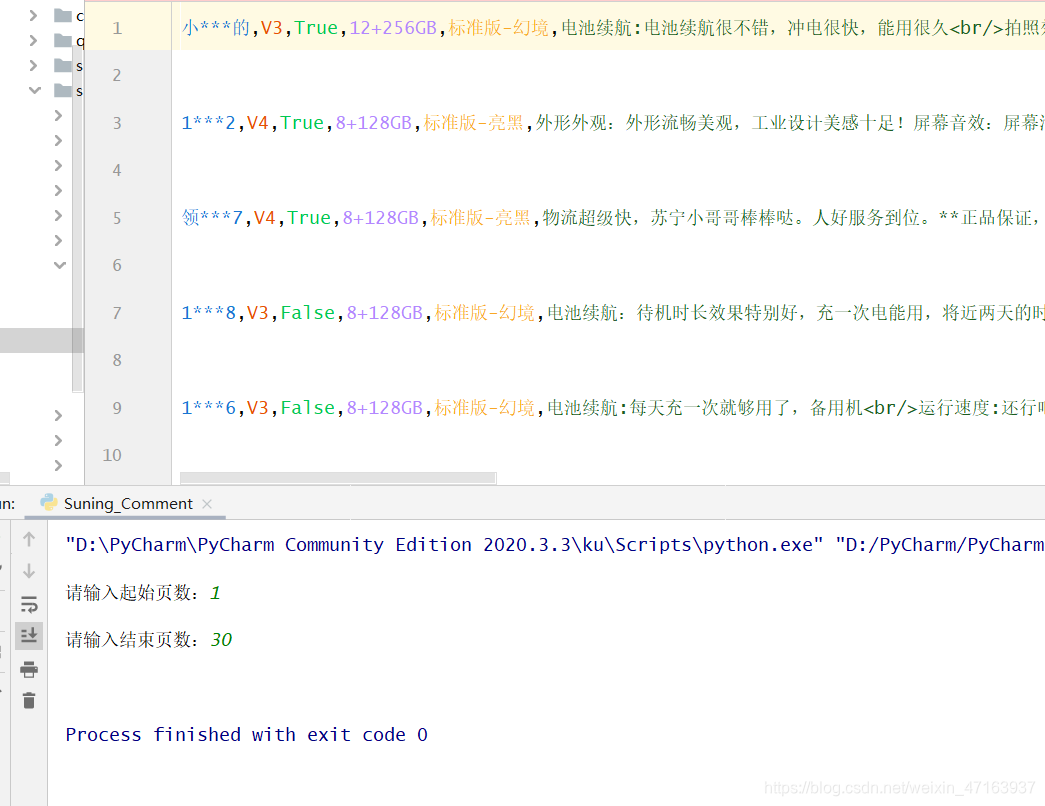Click the Print icon in Run toolbar
The height and width of the screenshot is (806, 1045).
(29, 669)
